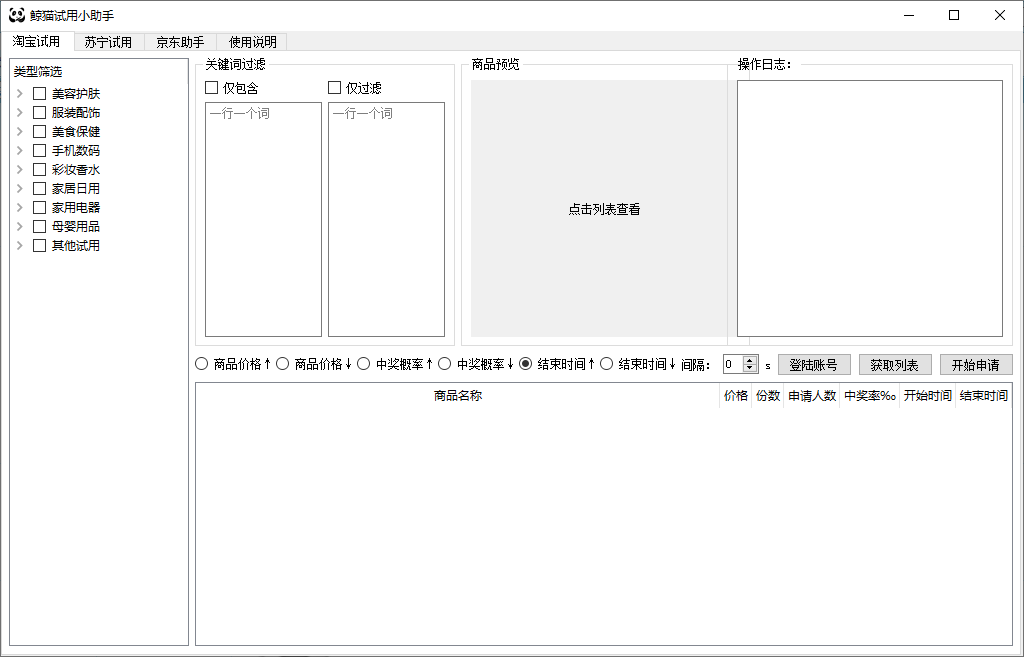Open the 苏宁试用 tab
The height and width of the screenshot is (657, 1024).
[x=108, y=42]
